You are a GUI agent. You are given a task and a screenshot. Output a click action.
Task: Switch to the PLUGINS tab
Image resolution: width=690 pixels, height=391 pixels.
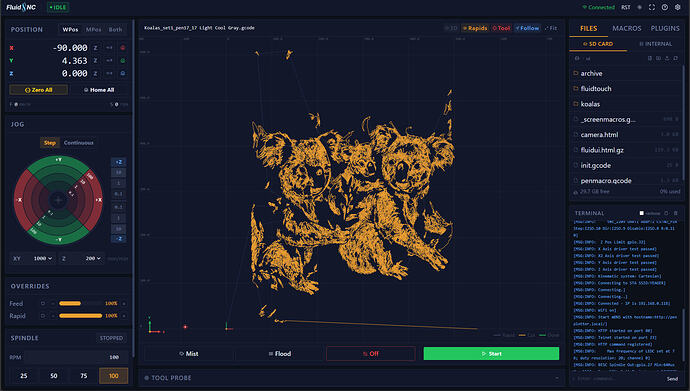665,28
